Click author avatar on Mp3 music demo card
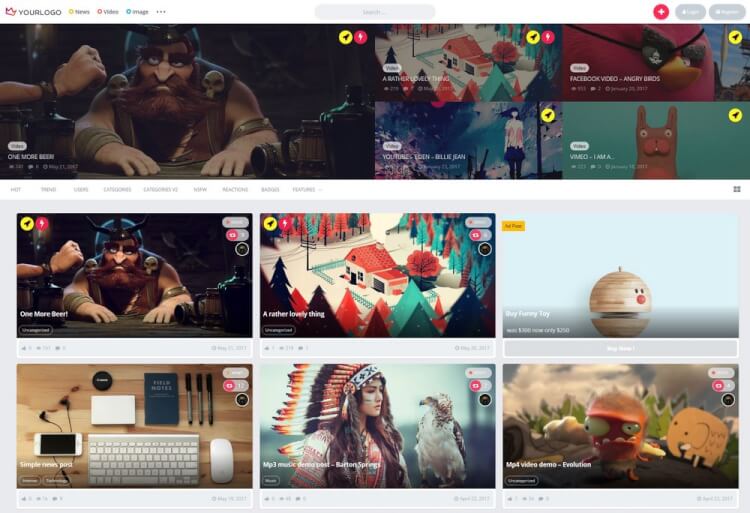The image size is (750, 513). pos(485,400)
